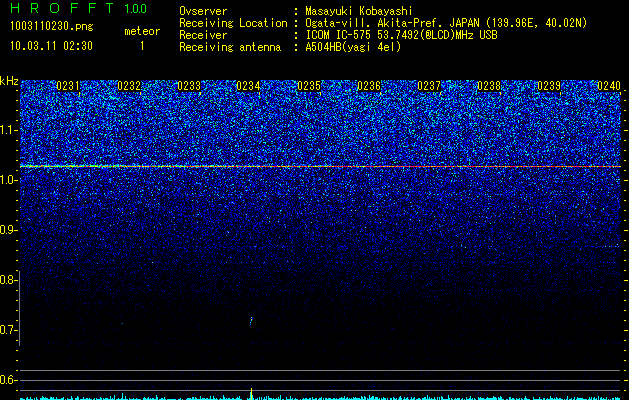Click the meteor label
The height and width of the screenshot is (400, 629).
(142, 31)
